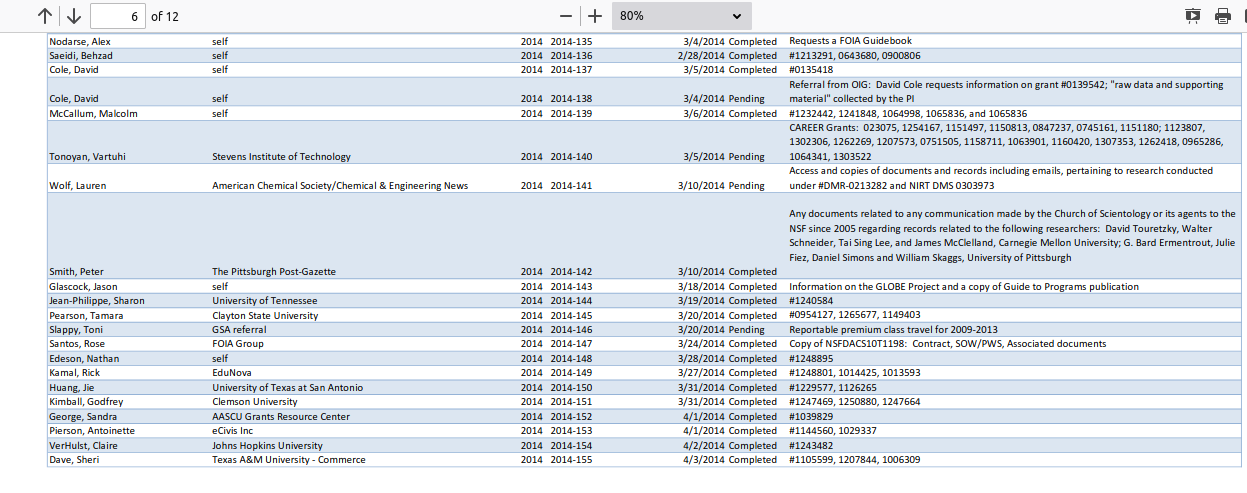This screenshot has width=1247, height=493.
Task: Click request number 2014-138
Action: click(x=571, y=99)
